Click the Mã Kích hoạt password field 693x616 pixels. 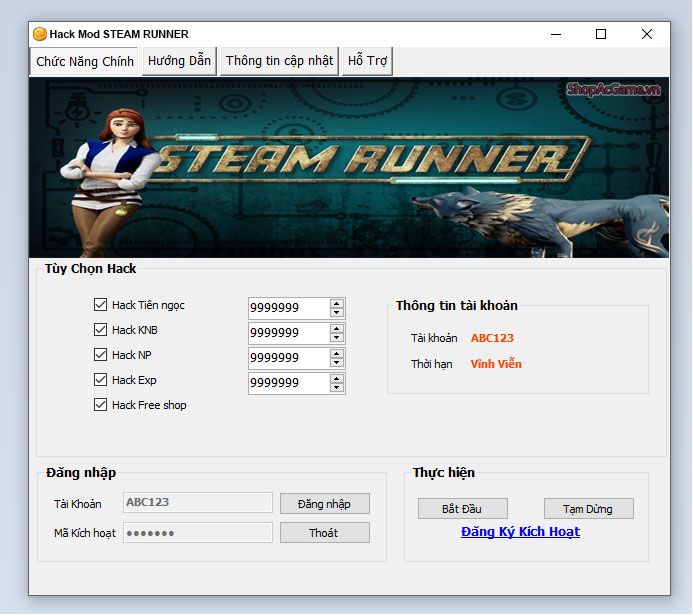(198, 532)
